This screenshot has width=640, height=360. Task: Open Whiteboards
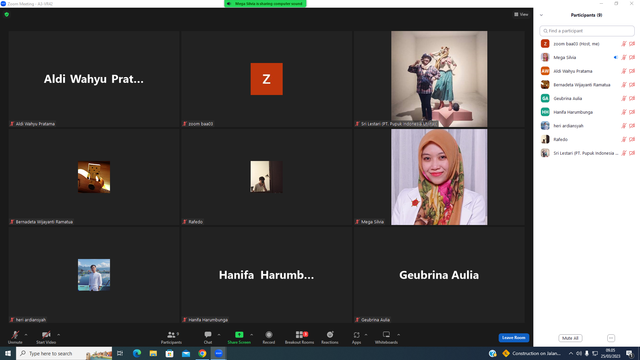(386, 337)
